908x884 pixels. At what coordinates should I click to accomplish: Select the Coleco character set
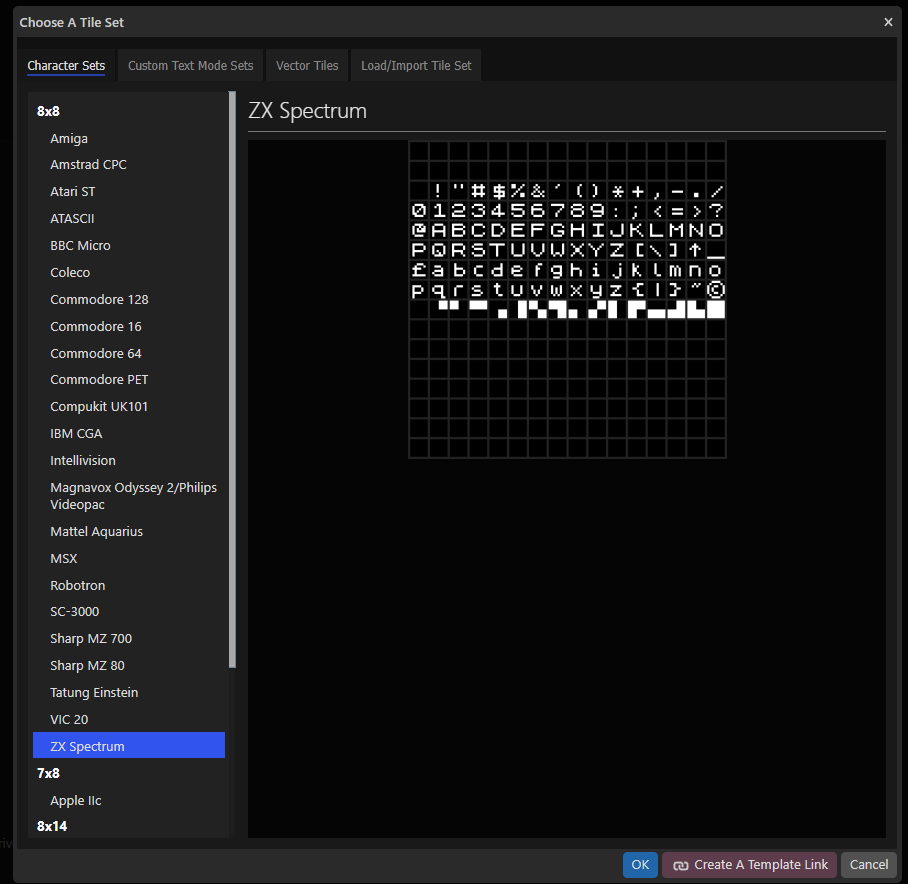pyautogui.click(x=129, y=272)
